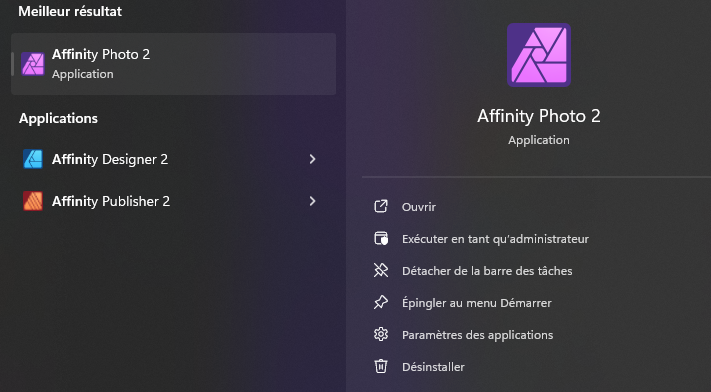Screen dimensions: 711x392
Task: Select Détacher de la barre des tâches
Action: 487,271
